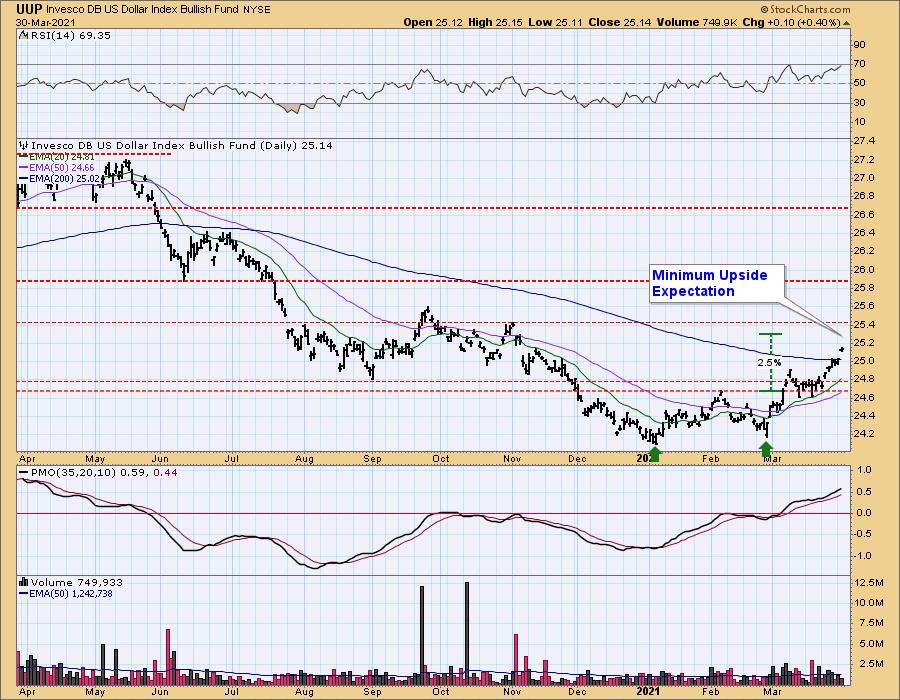
Task: Click the bar icon before Volume 749,933
Action: [24, 582]
